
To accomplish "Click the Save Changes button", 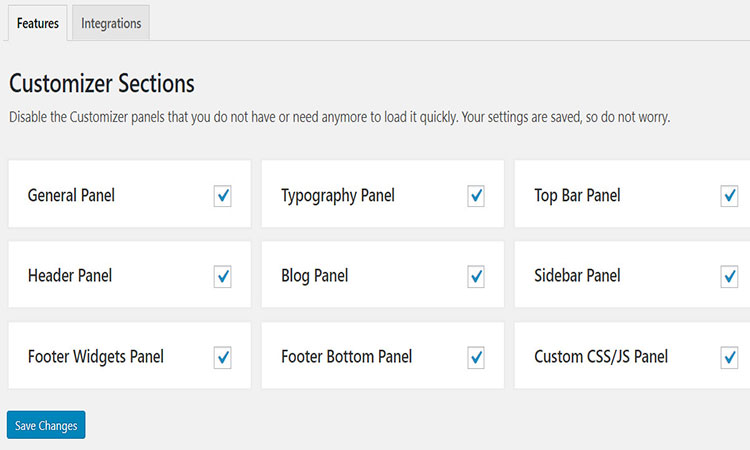I will (x=46, y=425).
